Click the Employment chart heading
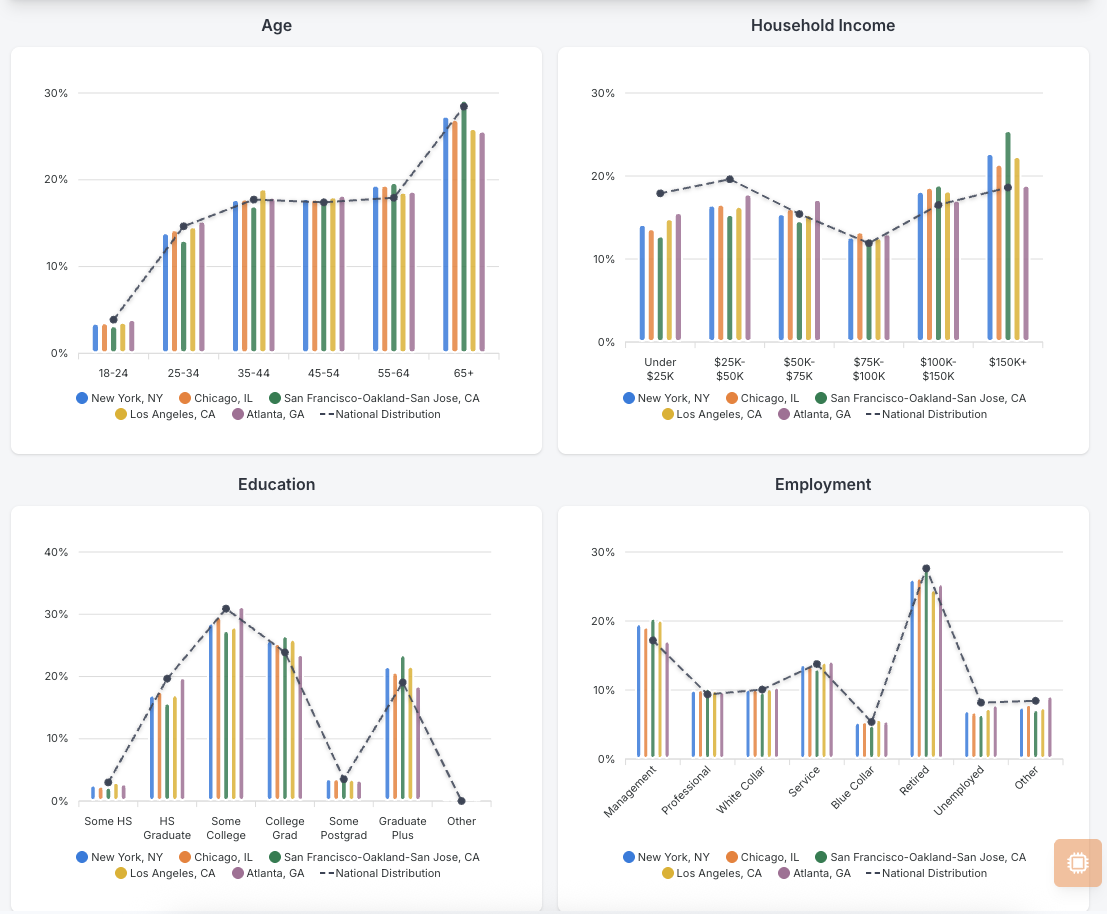1107x914 pixels. tap(822, 484)
